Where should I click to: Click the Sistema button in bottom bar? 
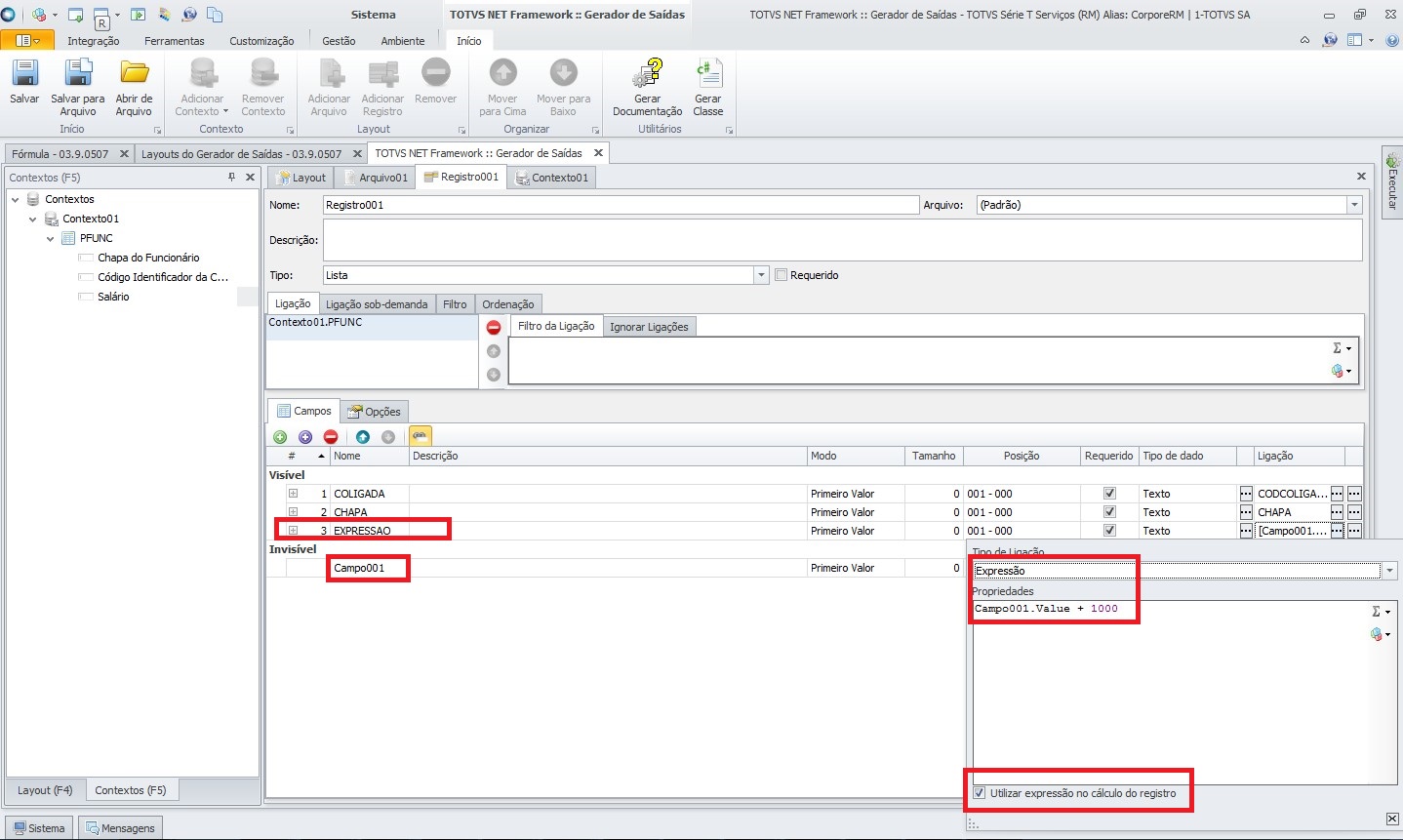[39, 828]
